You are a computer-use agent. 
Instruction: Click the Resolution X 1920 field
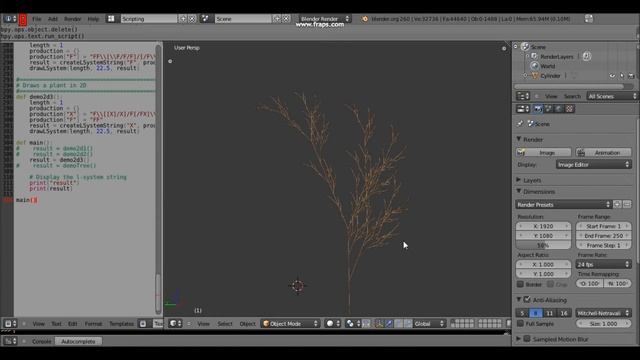[543, 226]
